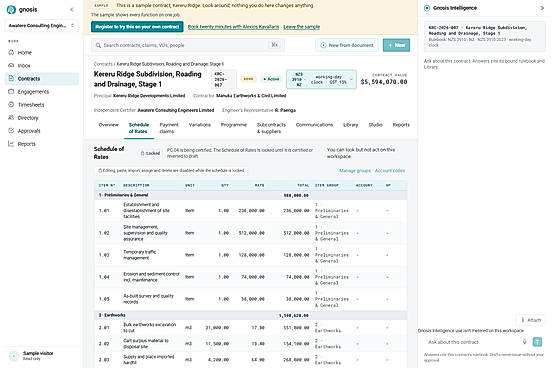Select row 1.01 Establishment and disestablishment
This screenshot has height=368, width=552.
(251, 211)
